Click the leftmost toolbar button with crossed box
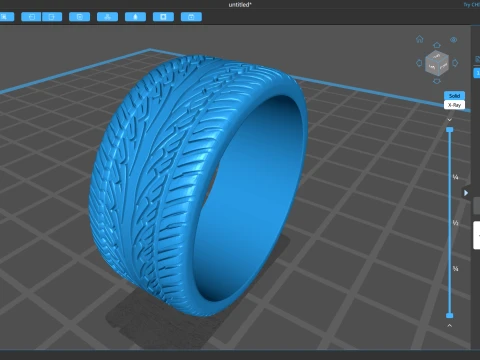The image size is (480, 360). click(x=6, y=17)
